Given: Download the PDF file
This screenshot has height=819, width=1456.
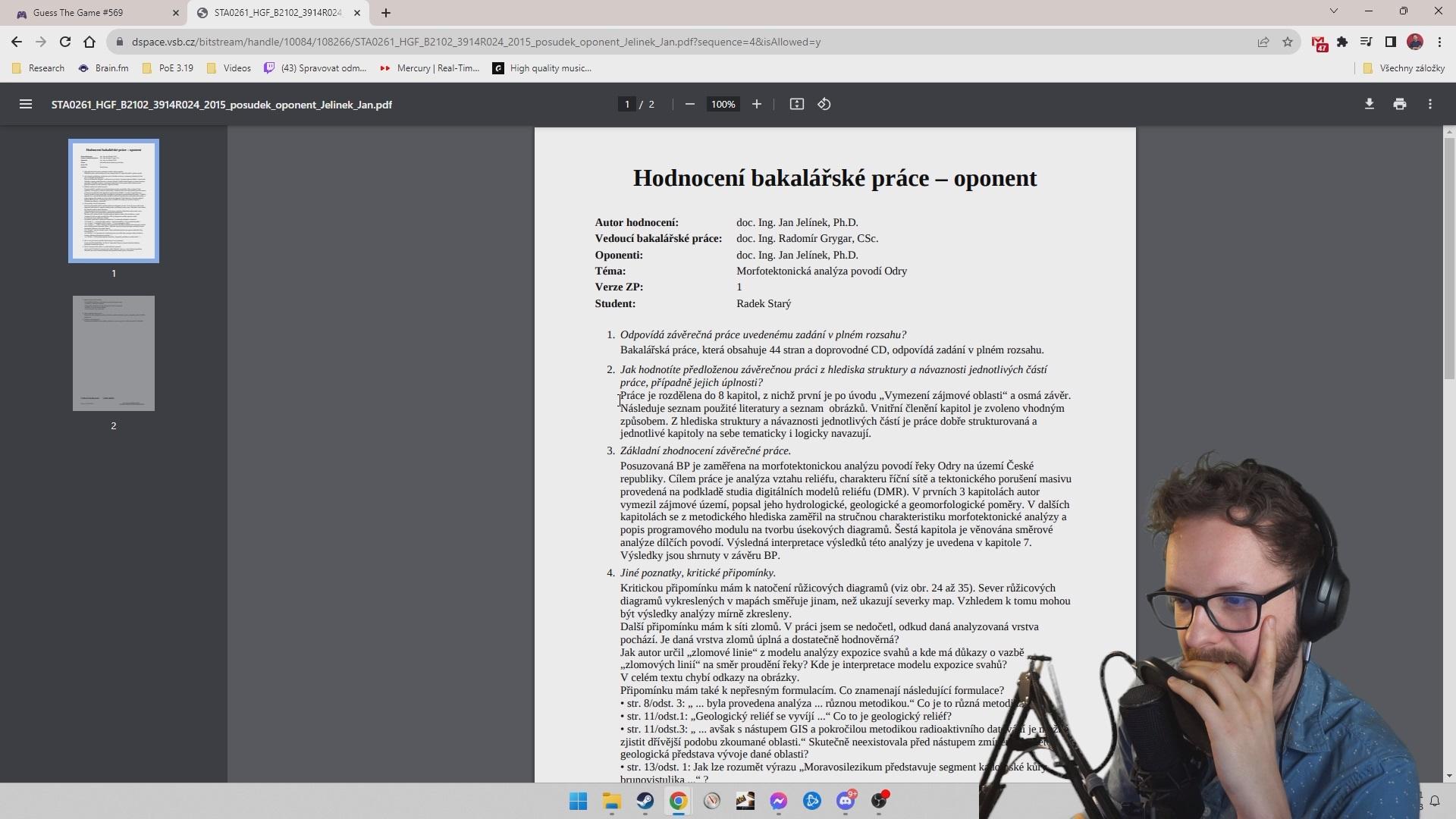Looking at the screenshot, I should click(x=1370, y=105).
